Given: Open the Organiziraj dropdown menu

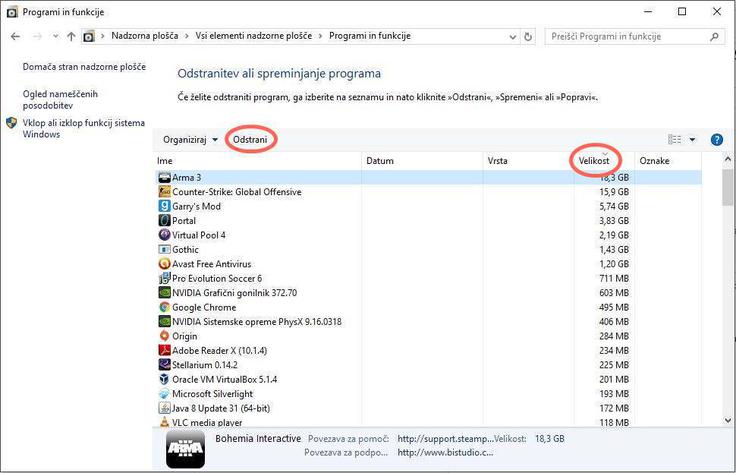Looking at the screenshot, I should 190,140.
